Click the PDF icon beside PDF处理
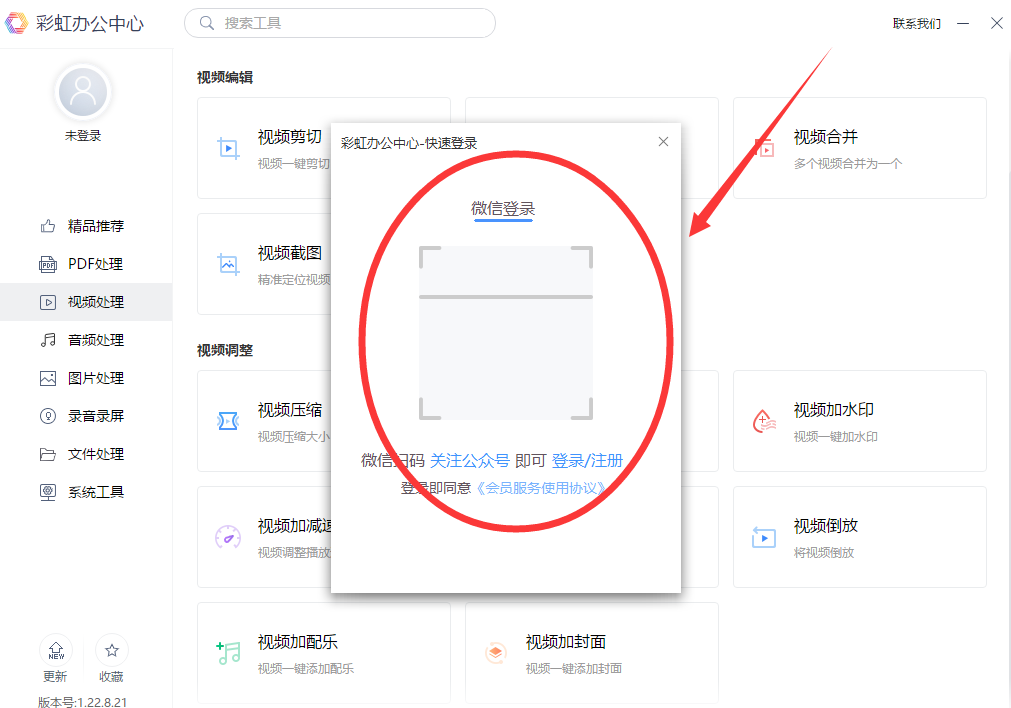Viewport: 1011px width, 708px height. tap(48, 264)
